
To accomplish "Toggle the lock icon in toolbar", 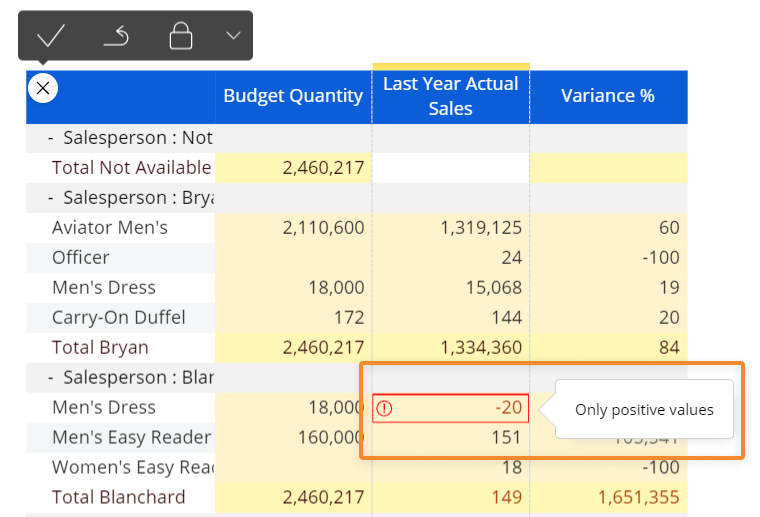I will coord(180,36).
